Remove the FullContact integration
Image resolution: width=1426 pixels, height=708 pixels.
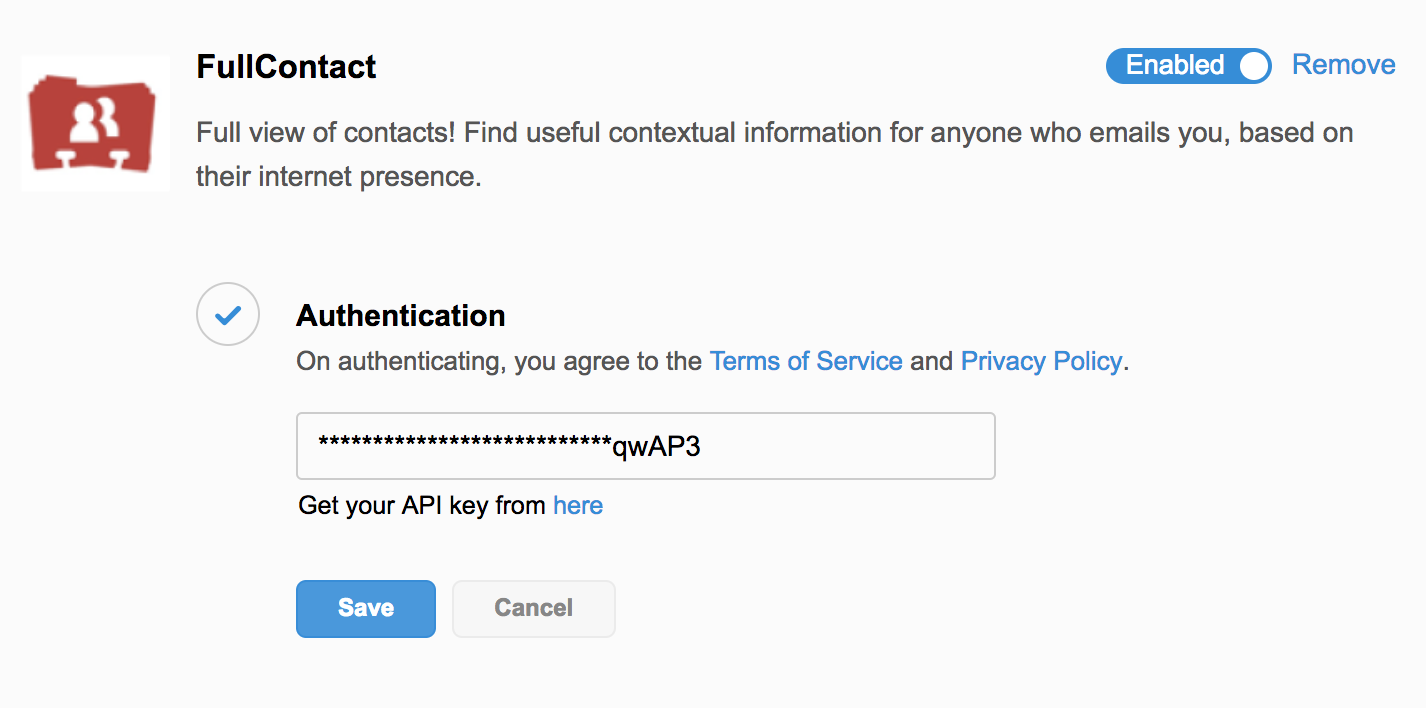pos(1343,65)
